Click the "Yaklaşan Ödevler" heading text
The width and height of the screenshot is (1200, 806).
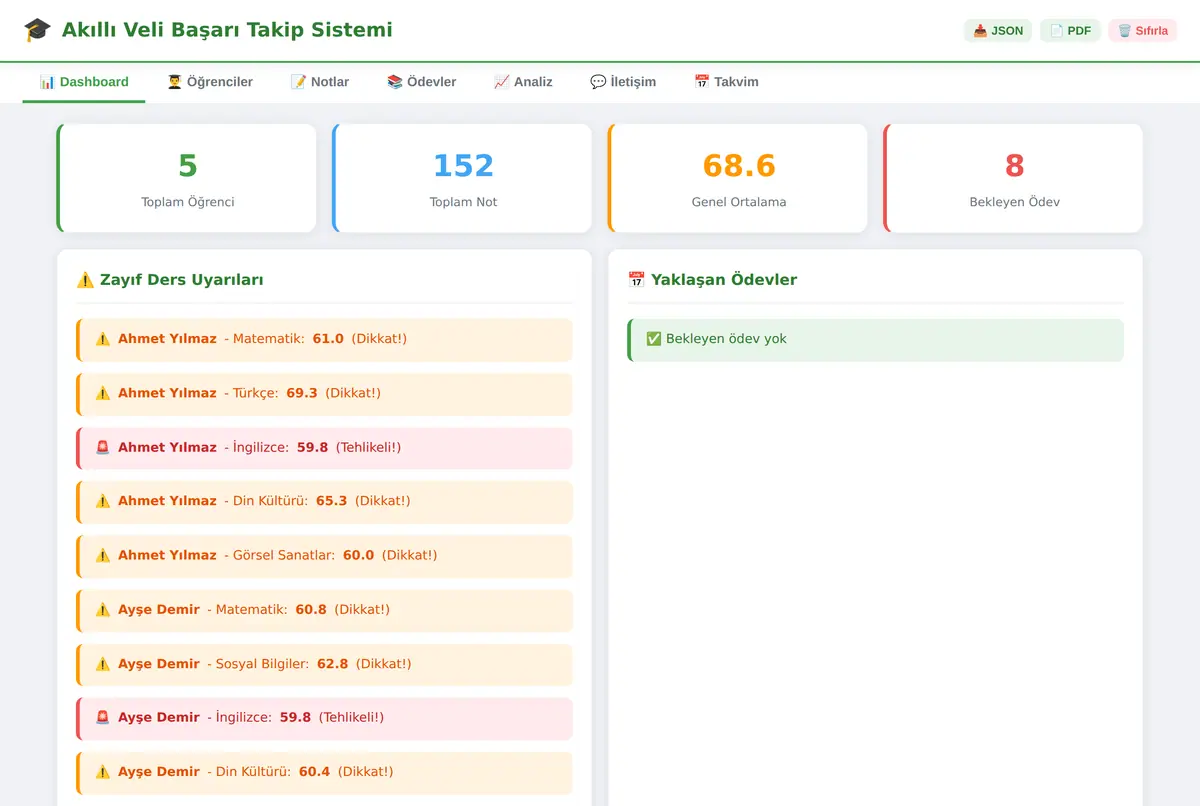pos(724,280)
